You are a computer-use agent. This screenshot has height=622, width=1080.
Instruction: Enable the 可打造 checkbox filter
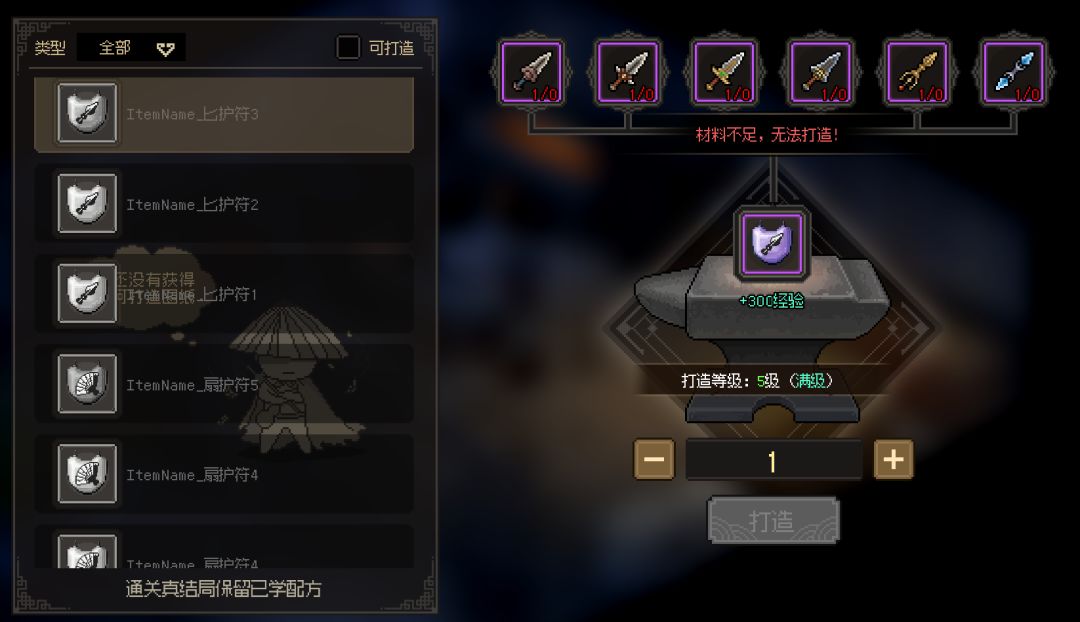pyautogui.click(x=348, y=48)
